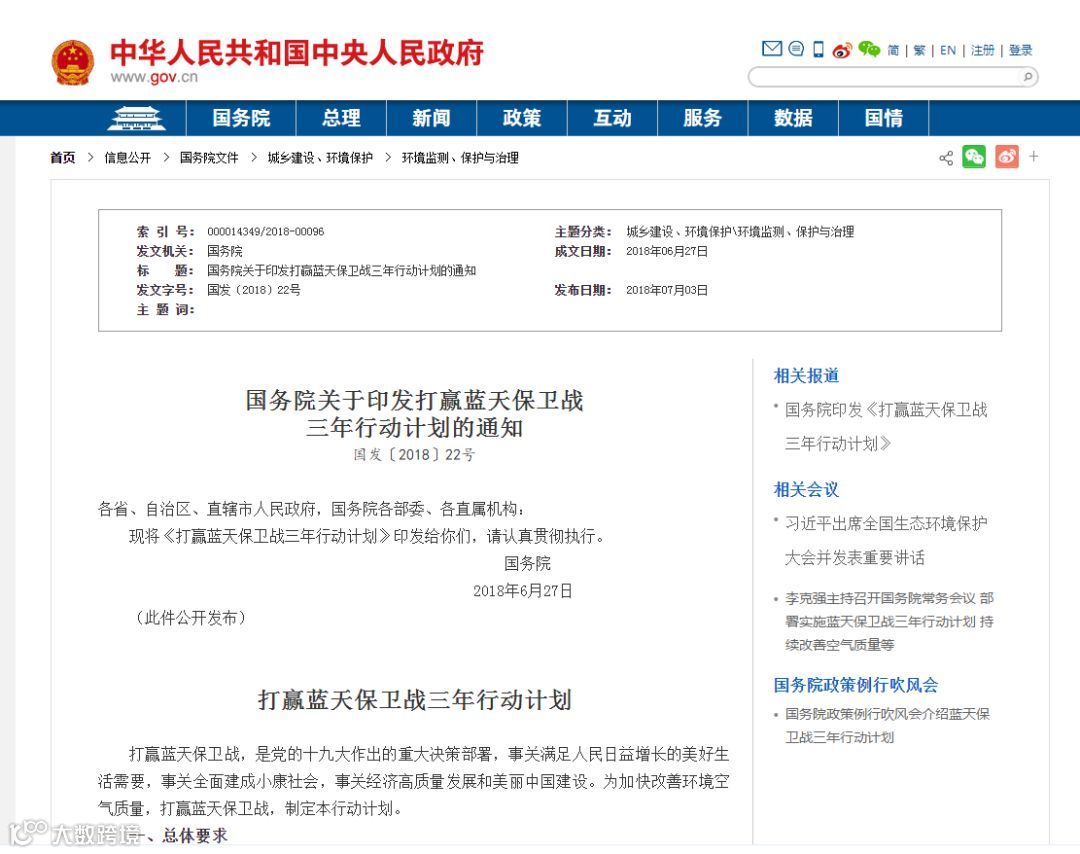The image size is (1080, 854).
Task: Open the 服务 menu tab
Action: click(x=703, y=118)
